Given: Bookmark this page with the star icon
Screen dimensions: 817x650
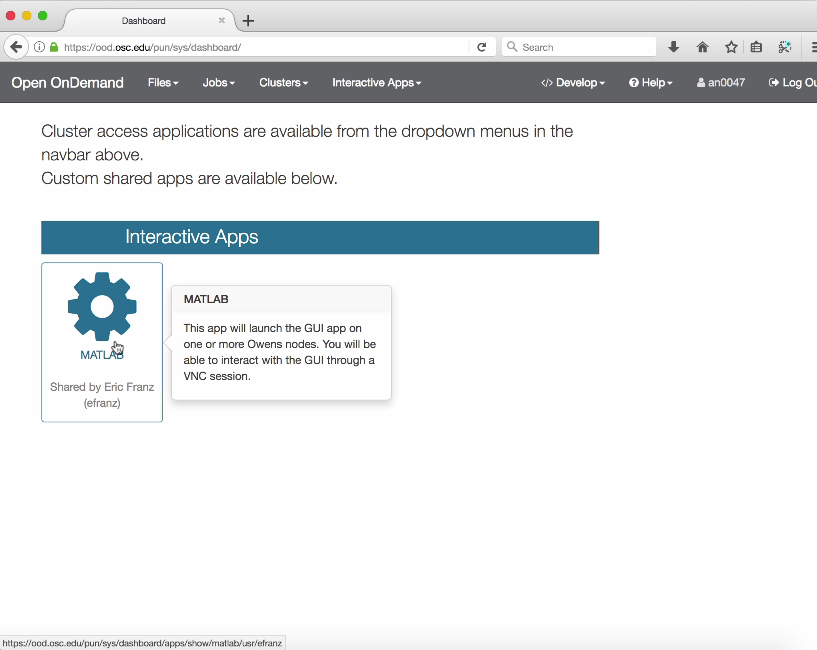Looking at the screenshot, I should click(x=730, y=47).
